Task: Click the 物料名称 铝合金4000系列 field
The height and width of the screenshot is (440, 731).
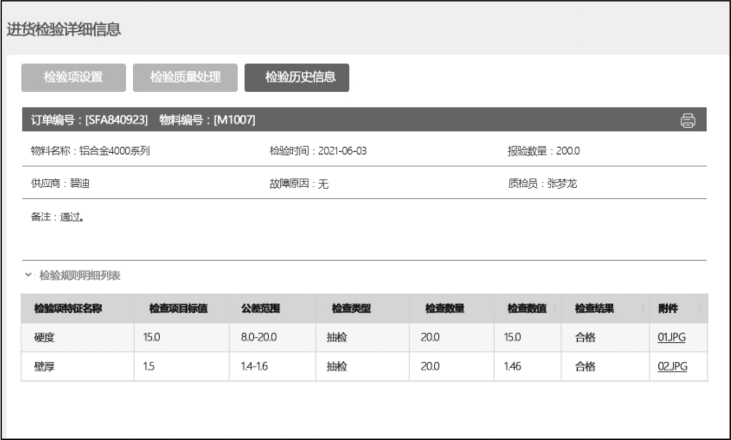Action: click(90, 151)
